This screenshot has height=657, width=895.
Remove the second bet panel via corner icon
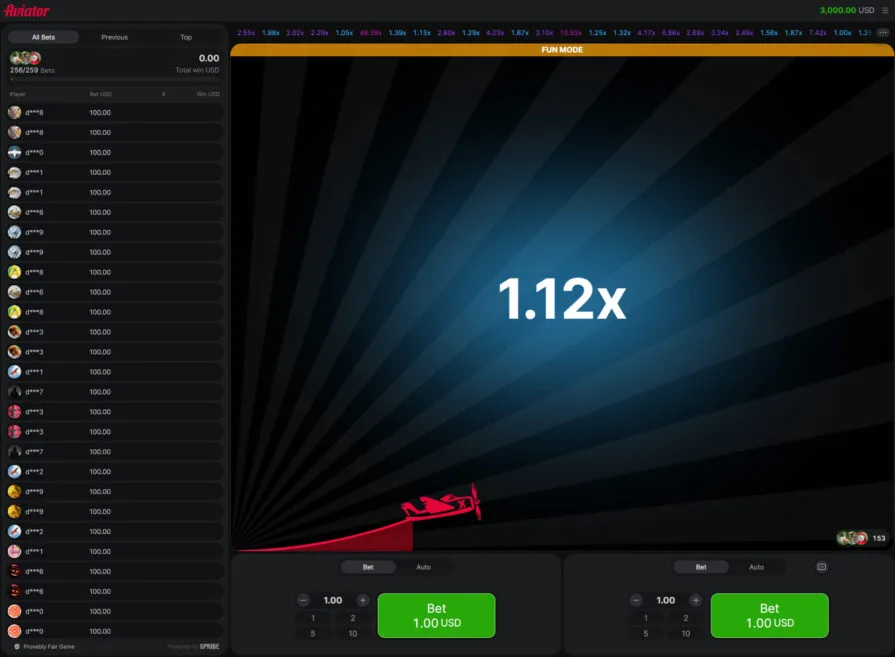coord(822,567)
